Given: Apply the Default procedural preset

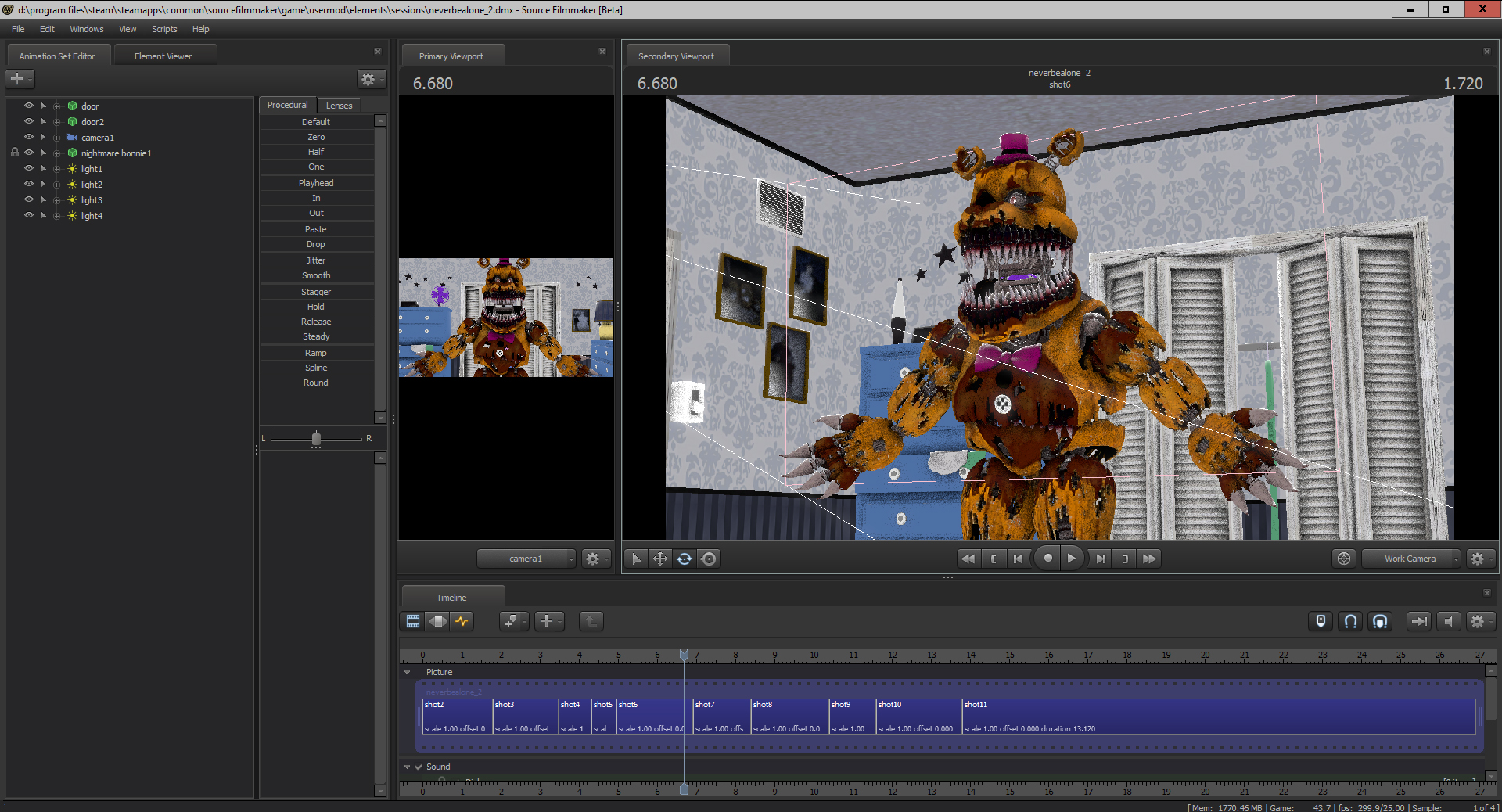Looking at the screenshot, I should click(x=316, y=122).
